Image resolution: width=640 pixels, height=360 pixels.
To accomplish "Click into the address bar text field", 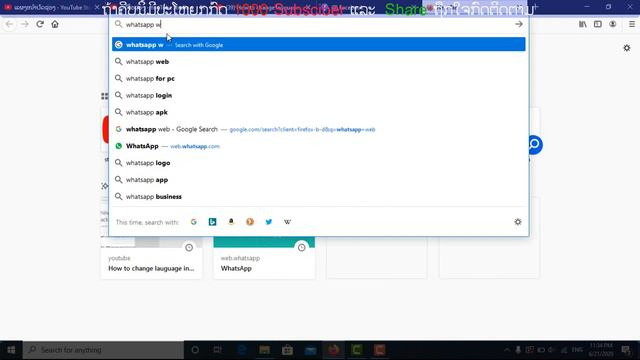I will pyautogui.click(x=318, y=24).
